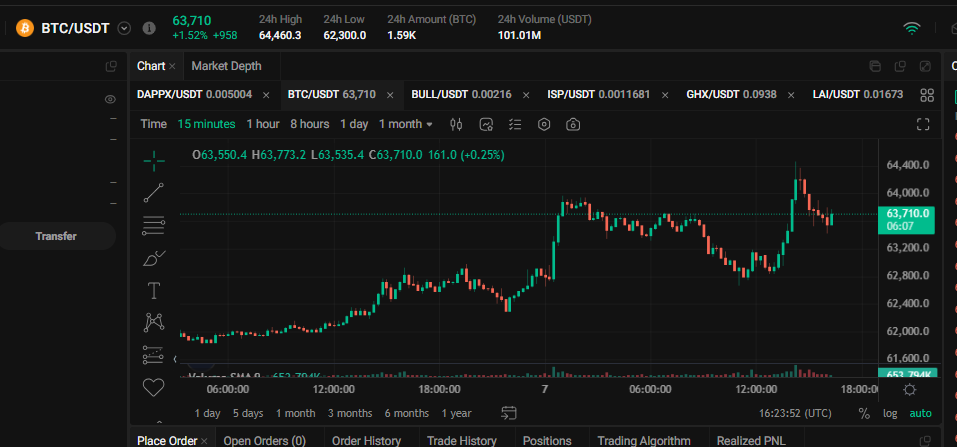Click the Bitcoin coin logo

25,28
